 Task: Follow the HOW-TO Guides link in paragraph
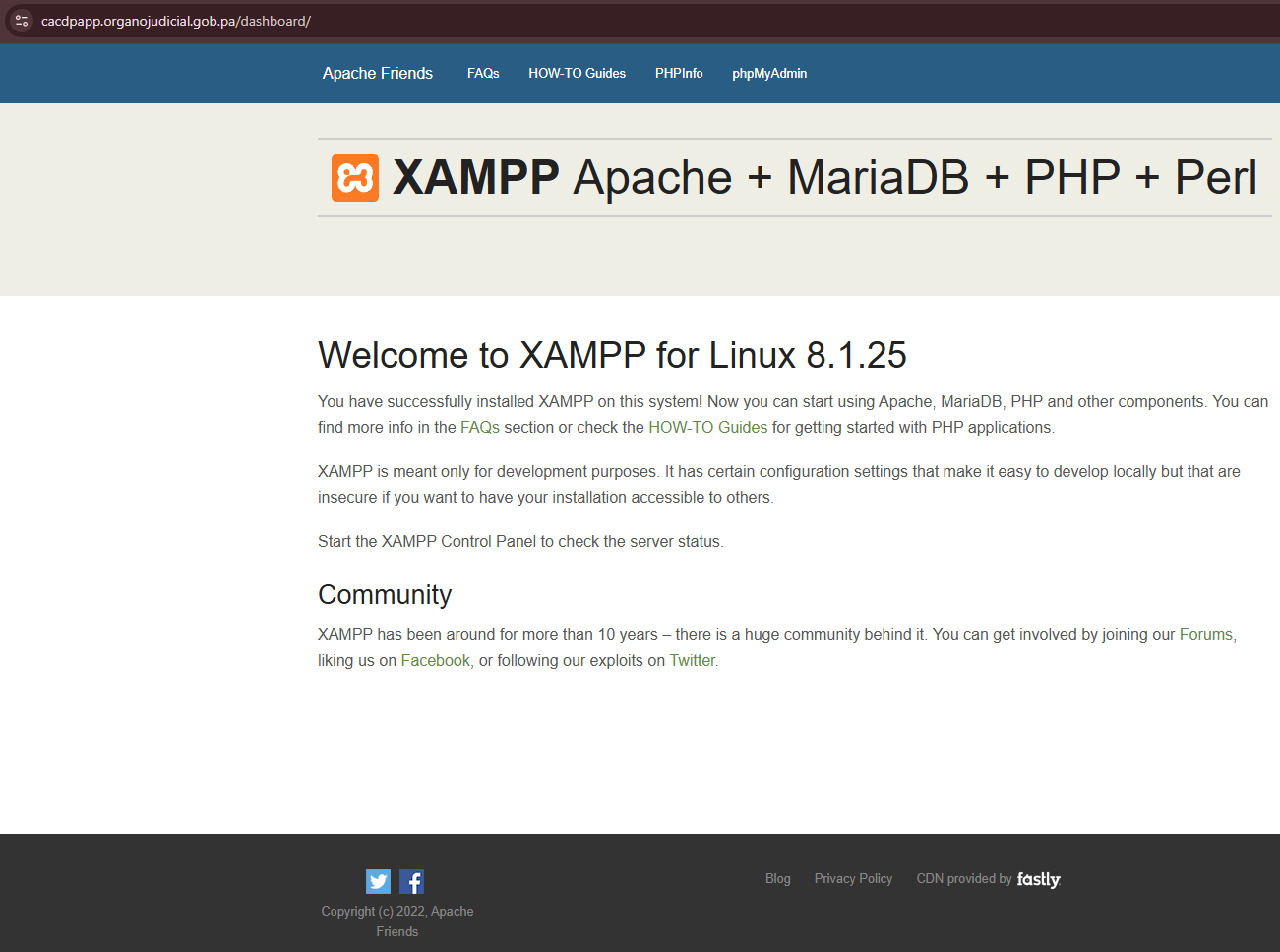click(x=708, y=428)
